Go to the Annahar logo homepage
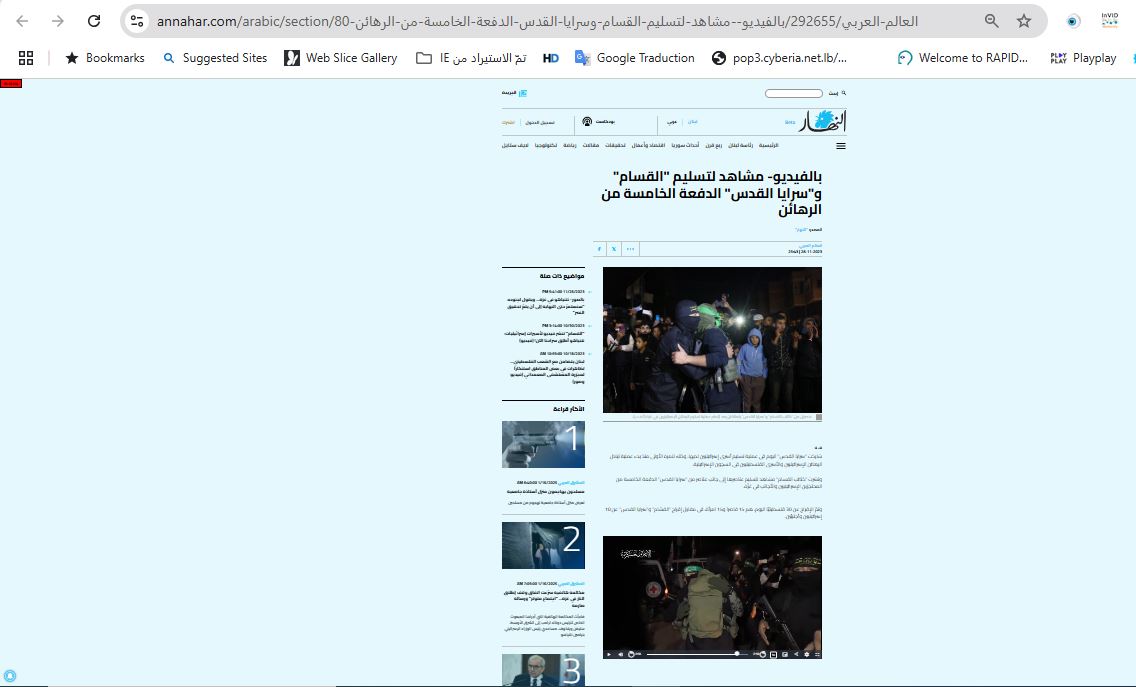Screen dimensions: 1136x687 tap(829, 121)
